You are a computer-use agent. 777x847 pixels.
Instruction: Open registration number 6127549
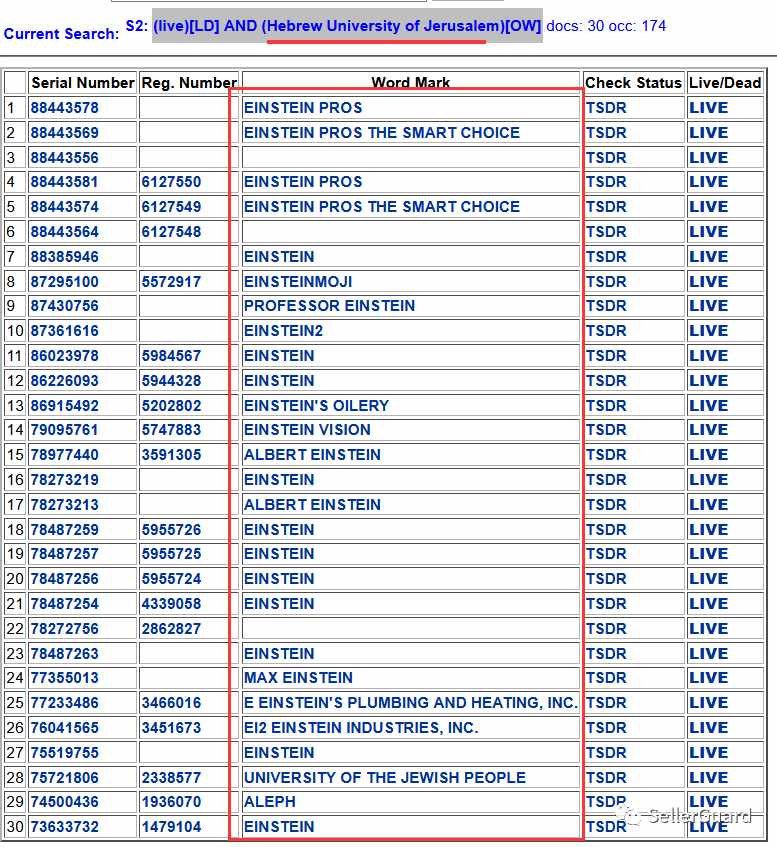pos(171,206)
